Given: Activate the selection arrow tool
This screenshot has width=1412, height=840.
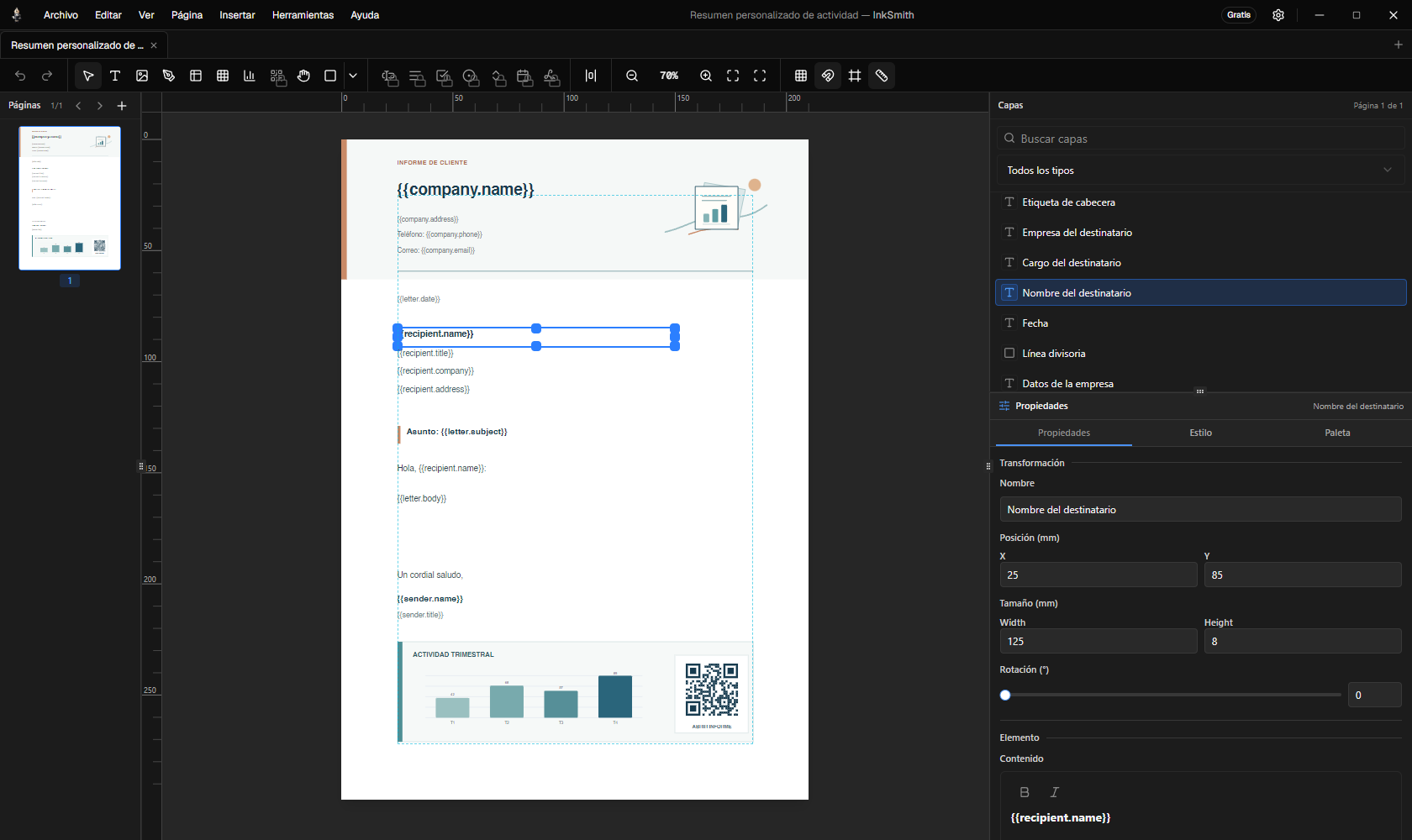Looking at the screenshot, I should coord(88,76).
